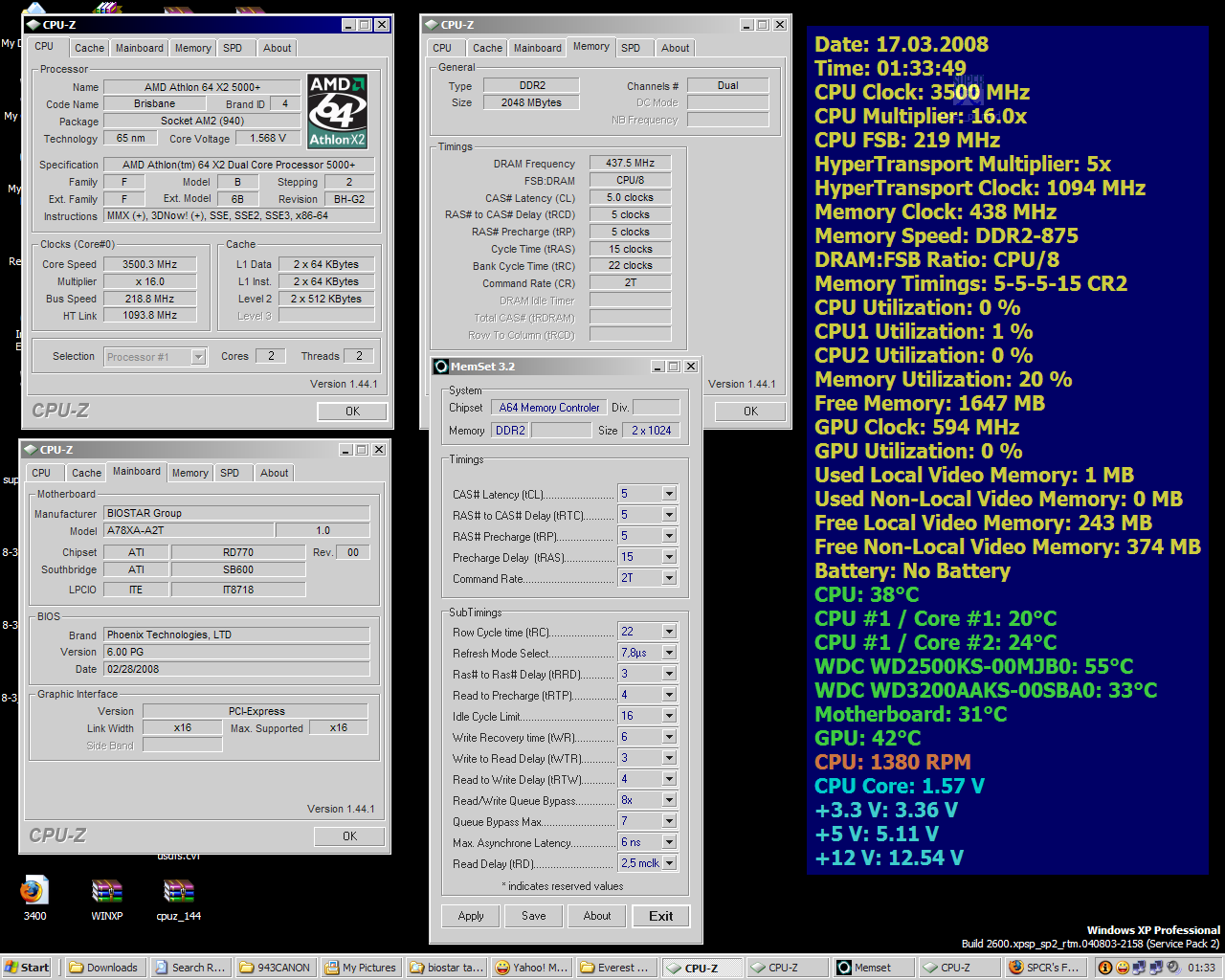Click the AMD Athlon 64 X2 logo

pyautogui.click(x=338, y=111)
